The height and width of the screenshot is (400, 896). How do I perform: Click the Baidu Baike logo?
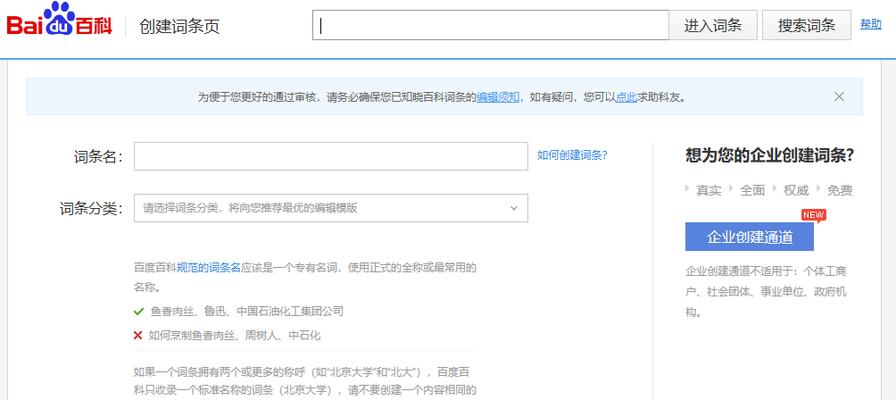pyautogui.click(x=59, y=21)
